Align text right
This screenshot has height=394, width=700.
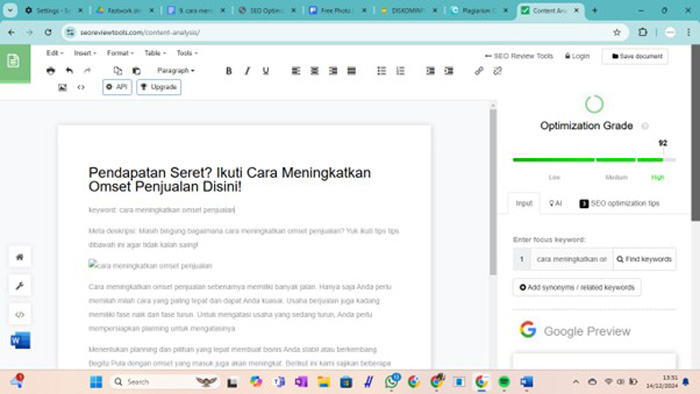coord(333,71)
